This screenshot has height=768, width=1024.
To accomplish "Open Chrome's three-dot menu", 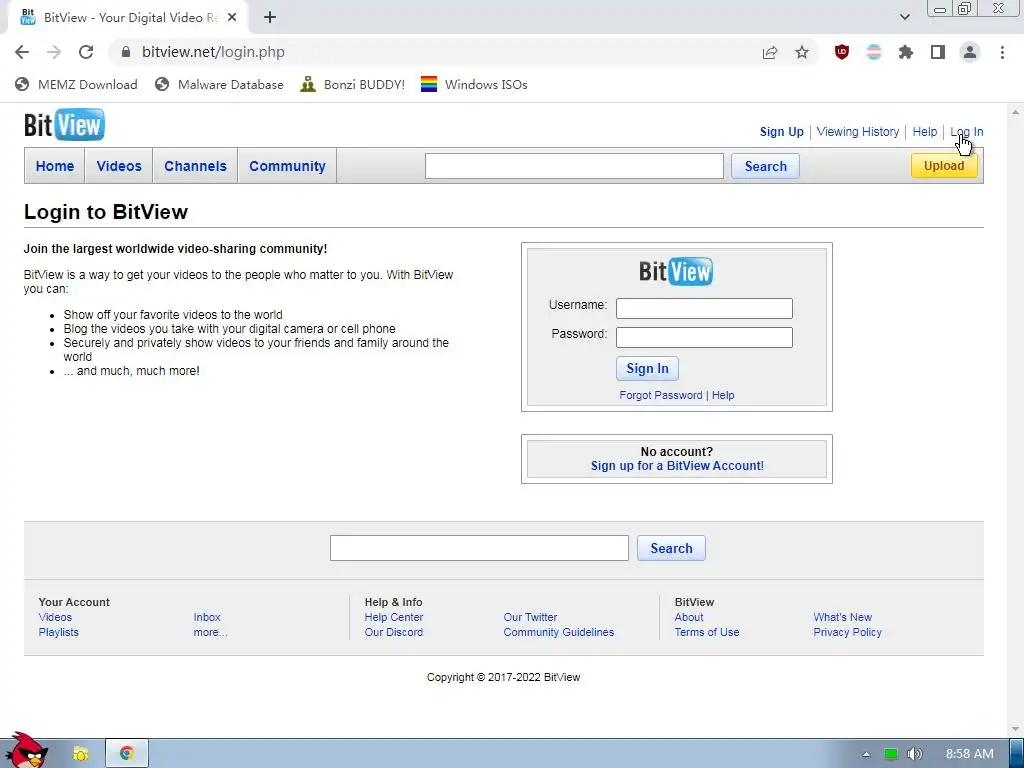I will click(1002, 52).
